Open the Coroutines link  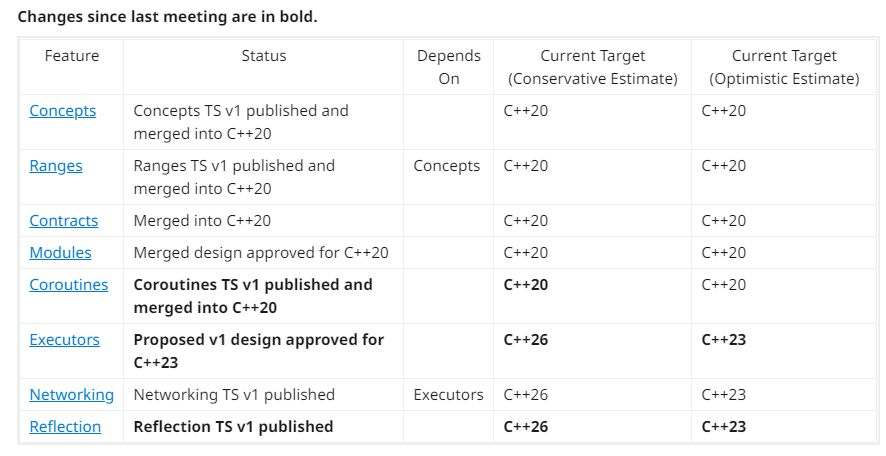point(69,285)
